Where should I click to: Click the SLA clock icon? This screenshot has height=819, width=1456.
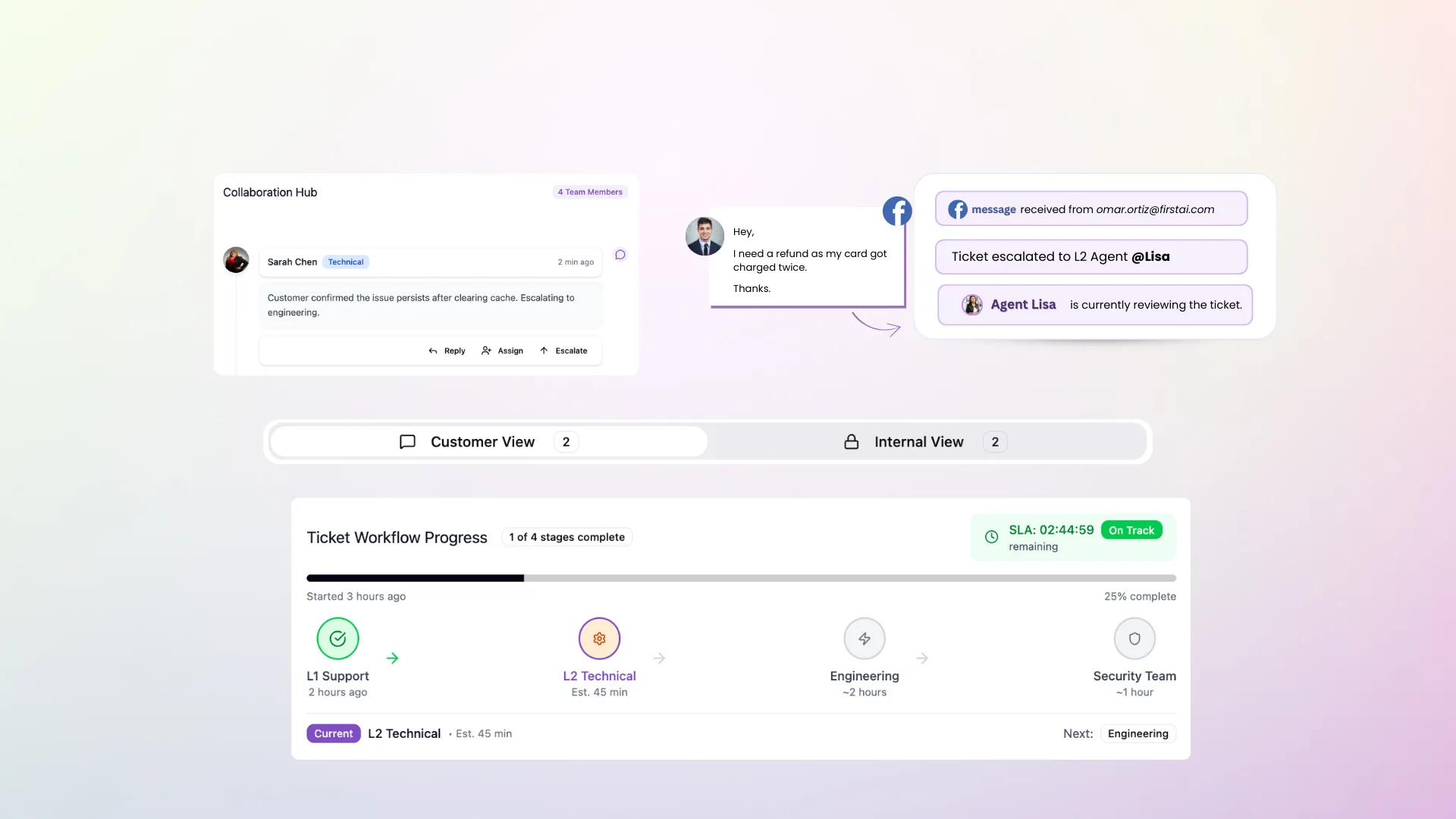click(991, 537)
